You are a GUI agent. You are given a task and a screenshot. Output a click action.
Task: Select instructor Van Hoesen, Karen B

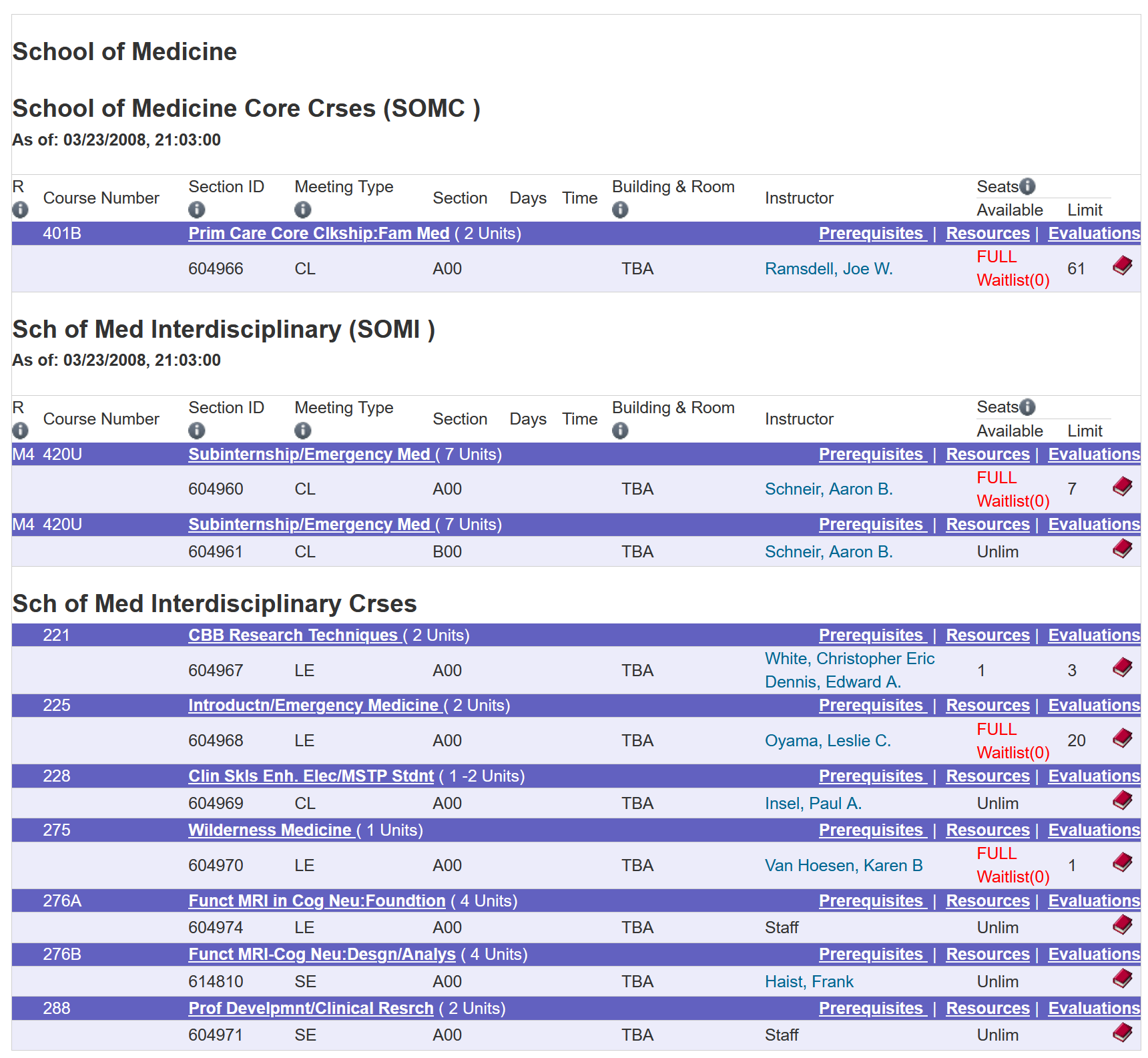[843, 865]
